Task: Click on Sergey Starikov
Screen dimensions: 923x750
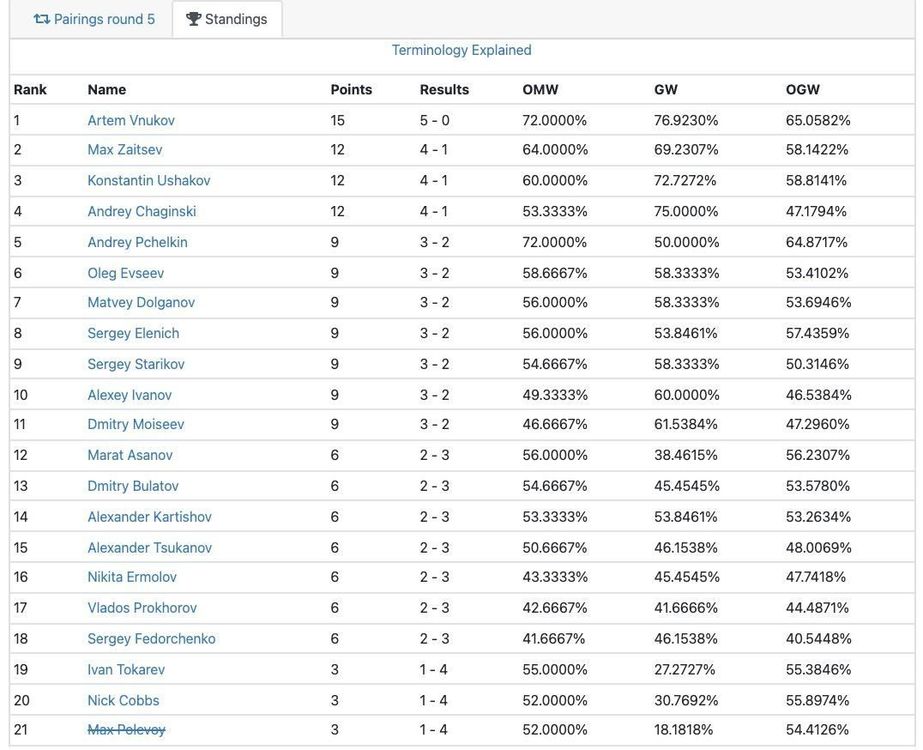Action: (x=136, y=364)
